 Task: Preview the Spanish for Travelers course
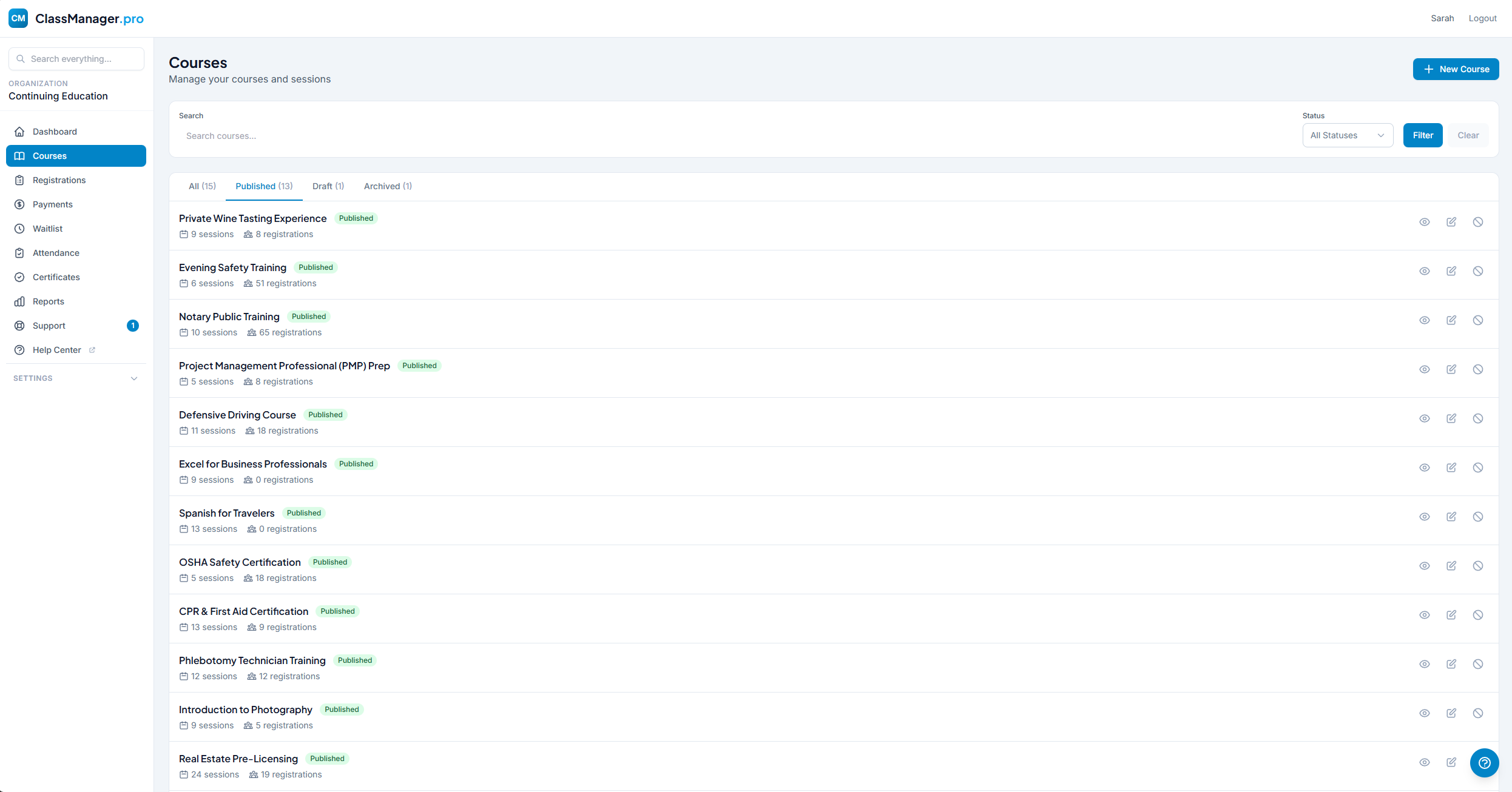tap(1425, 517)
